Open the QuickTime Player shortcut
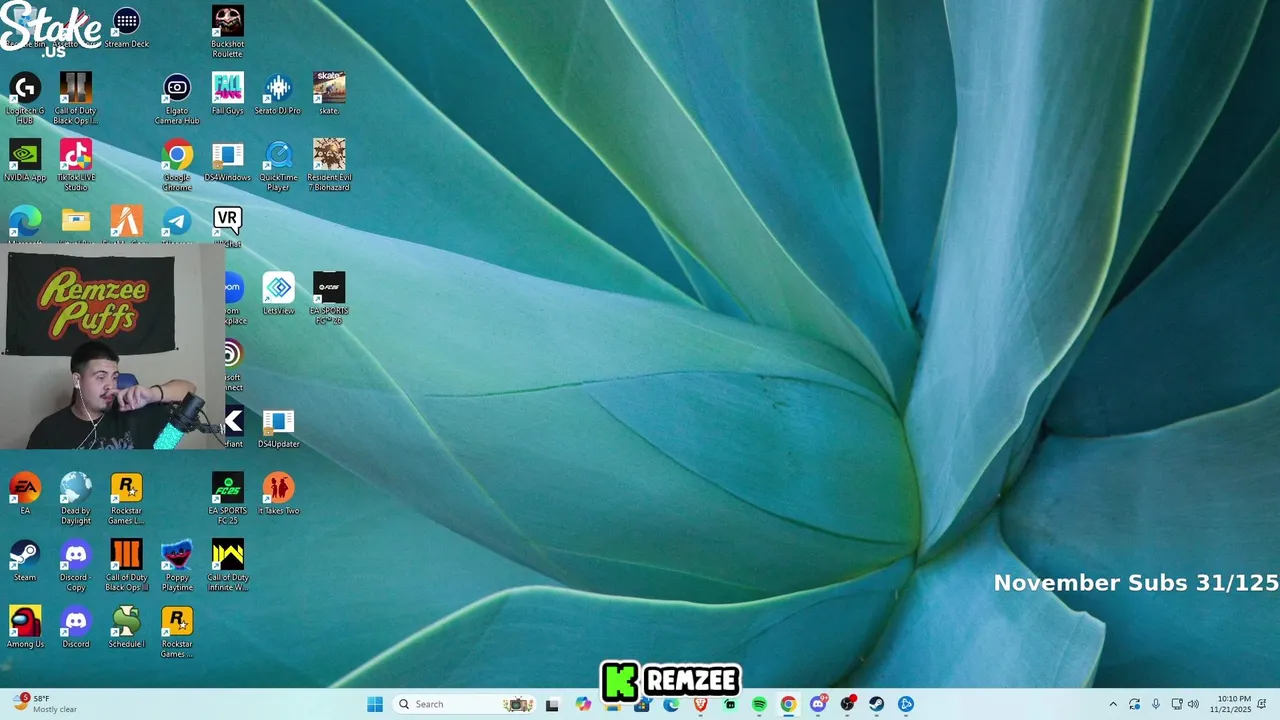This screenshot has height=720, width=1280. [278, 166]
